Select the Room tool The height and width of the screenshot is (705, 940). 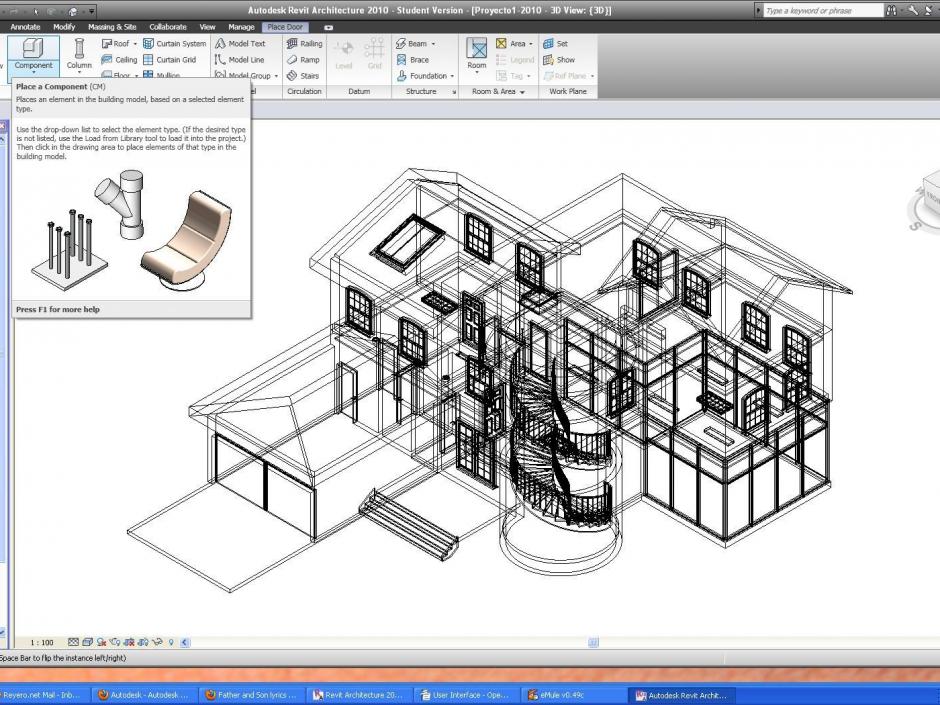tap(477, 54)
